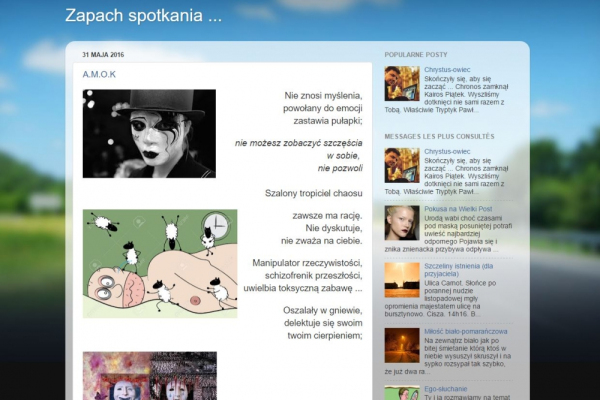Screen dimensions: 600x400
Task: Open the 'Miłość biało-pomarańczowa' post link
Action: click(x=466, y=330)
